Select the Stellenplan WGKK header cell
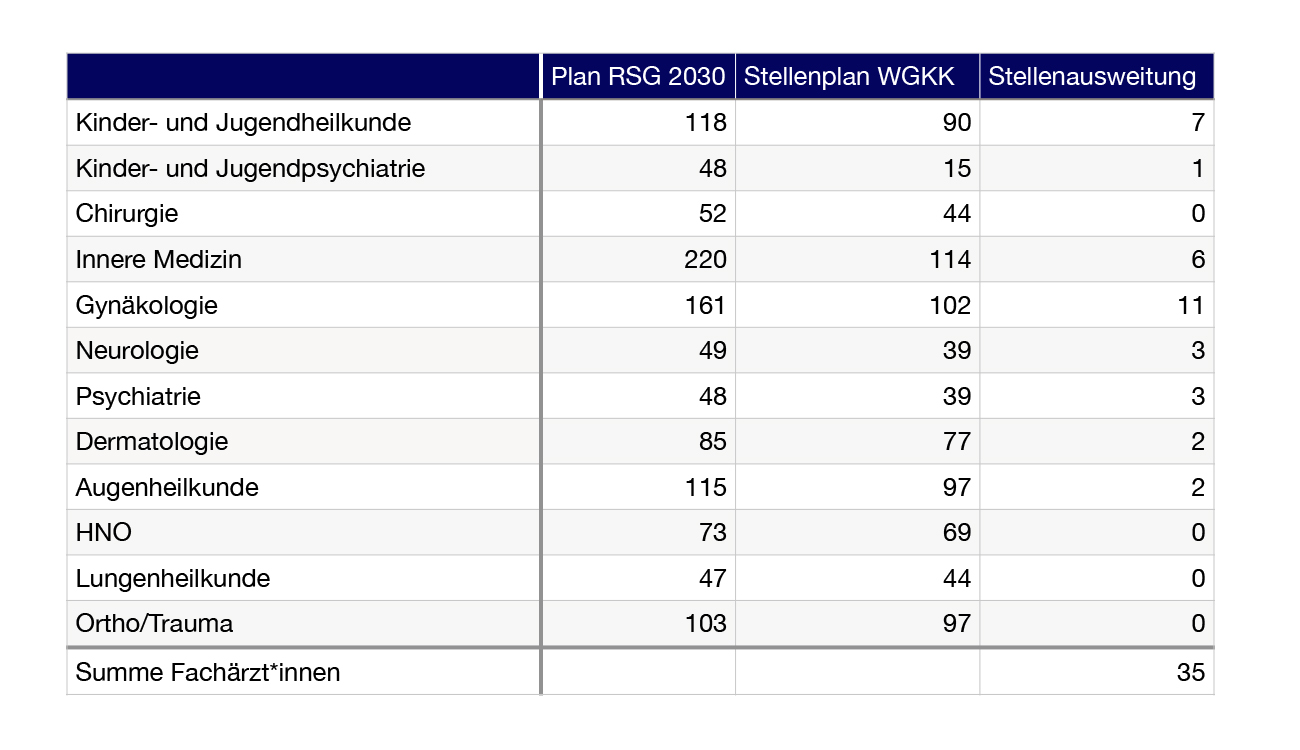Screen dimensions: 1300x750 pyautogui.click(x=857, y=77)
